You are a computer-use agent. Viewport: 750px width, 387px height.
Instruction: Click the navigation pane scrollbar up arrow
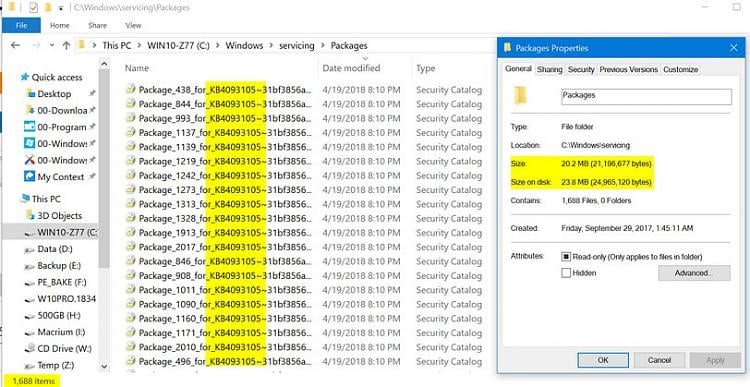click(x=104, y=64)
